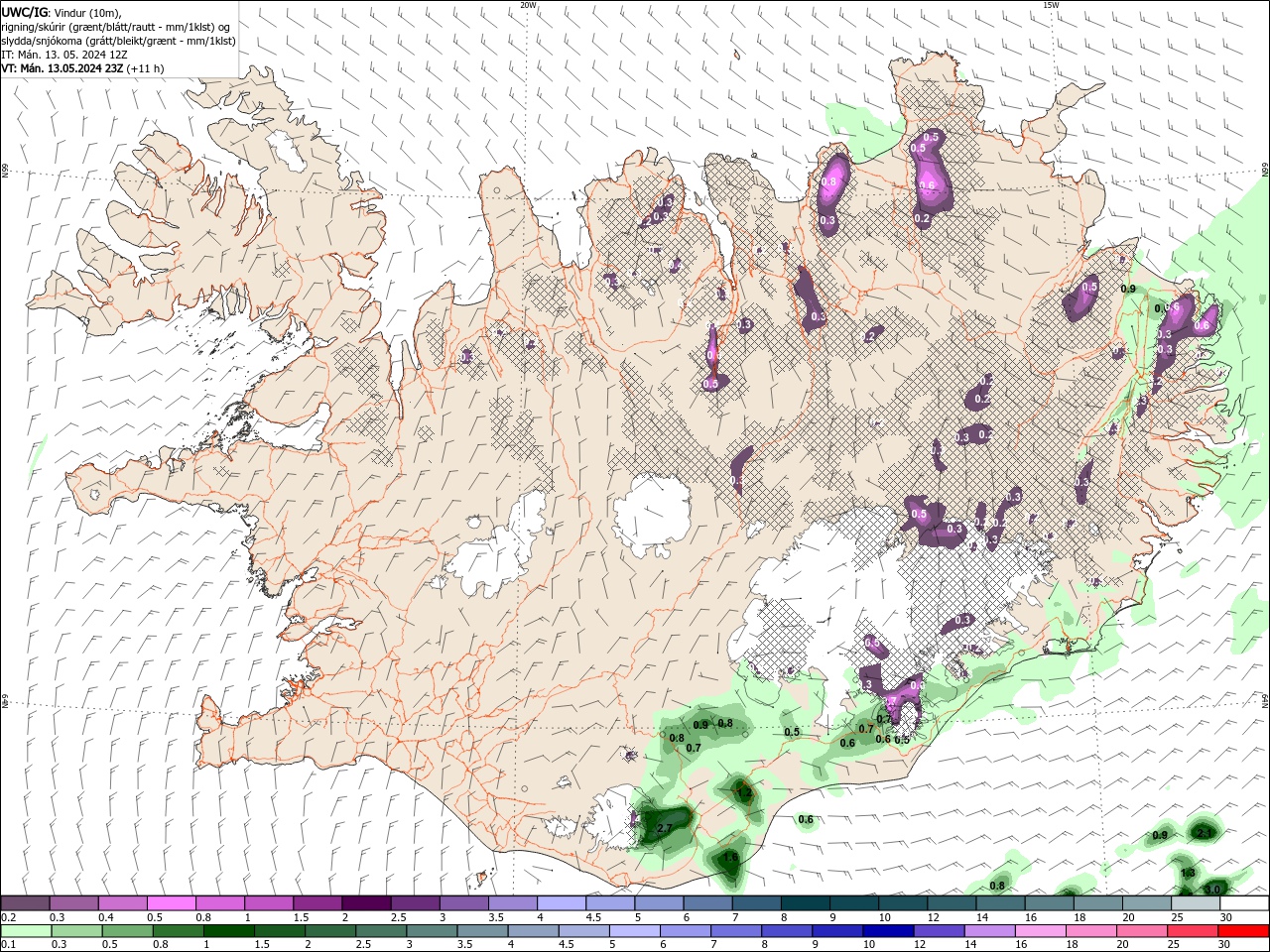Image resolution: width=1270 pixels, height=952 pixels.
Task: Click the 'UWC/IG: Vindur (10m)' title text
Action: [x=63, y=12]
